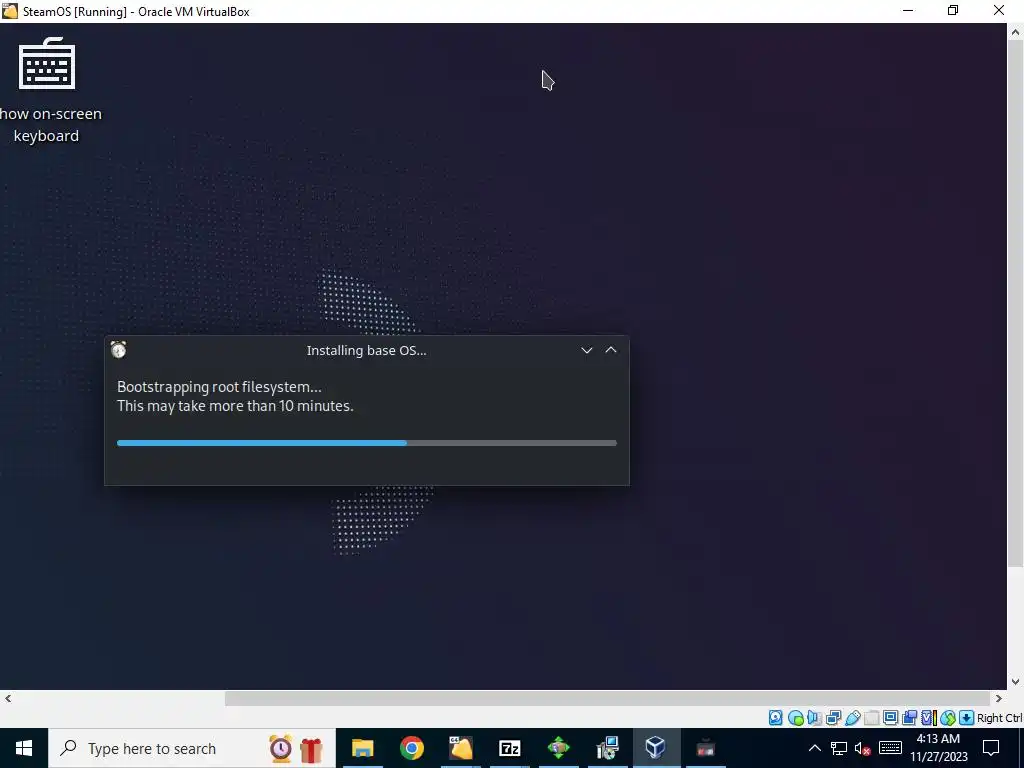
Task: Open the touch keyboard tray icon
Action: pos(890,748)
